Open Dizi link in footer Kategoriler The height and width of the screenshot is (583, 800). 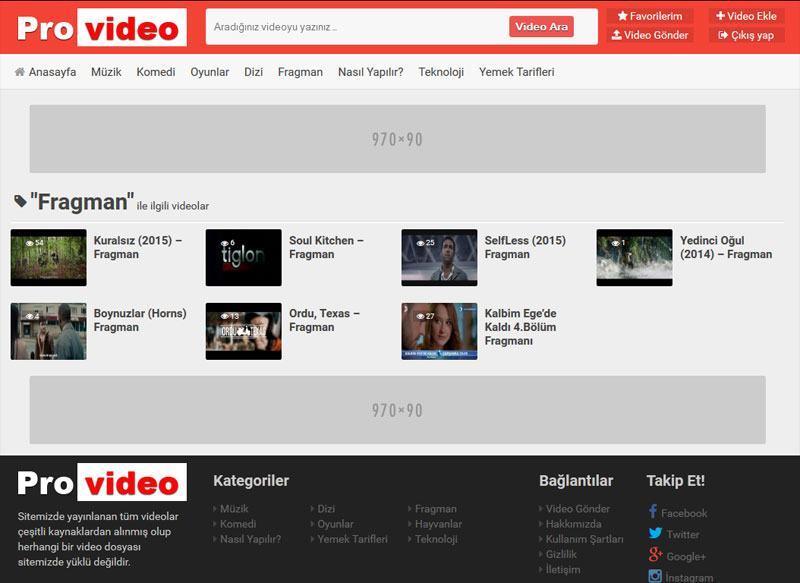326,509
